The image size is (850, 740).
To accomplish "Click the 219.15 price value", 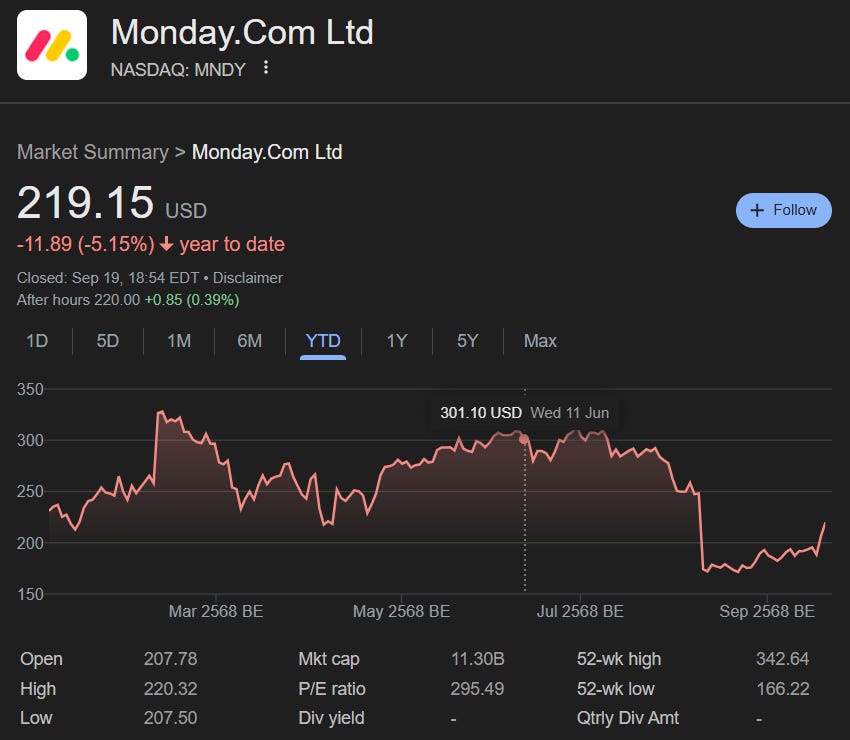I will click(x=86, y=203).
